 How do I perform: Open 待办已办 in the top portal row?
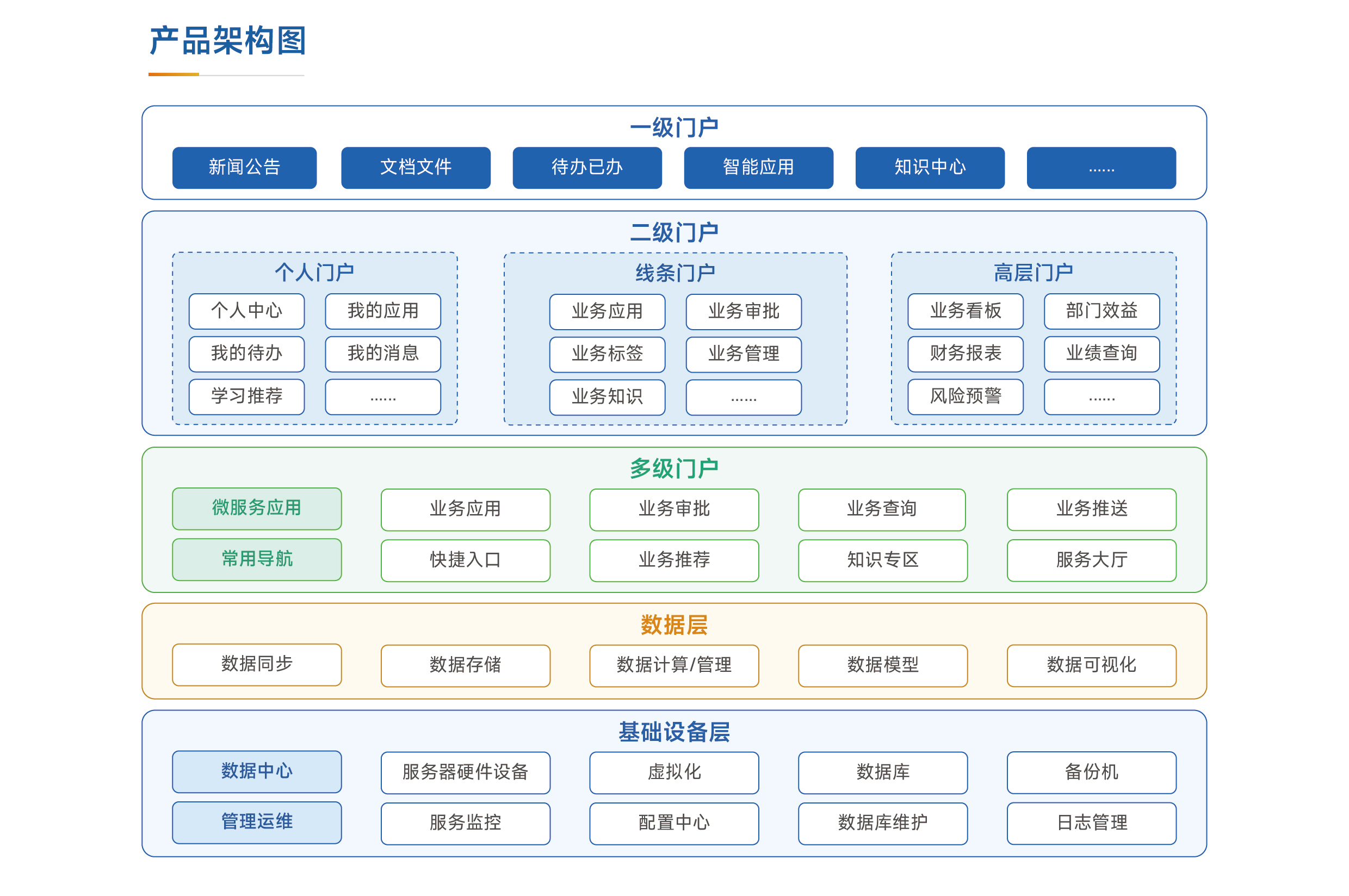click(587, 168)
